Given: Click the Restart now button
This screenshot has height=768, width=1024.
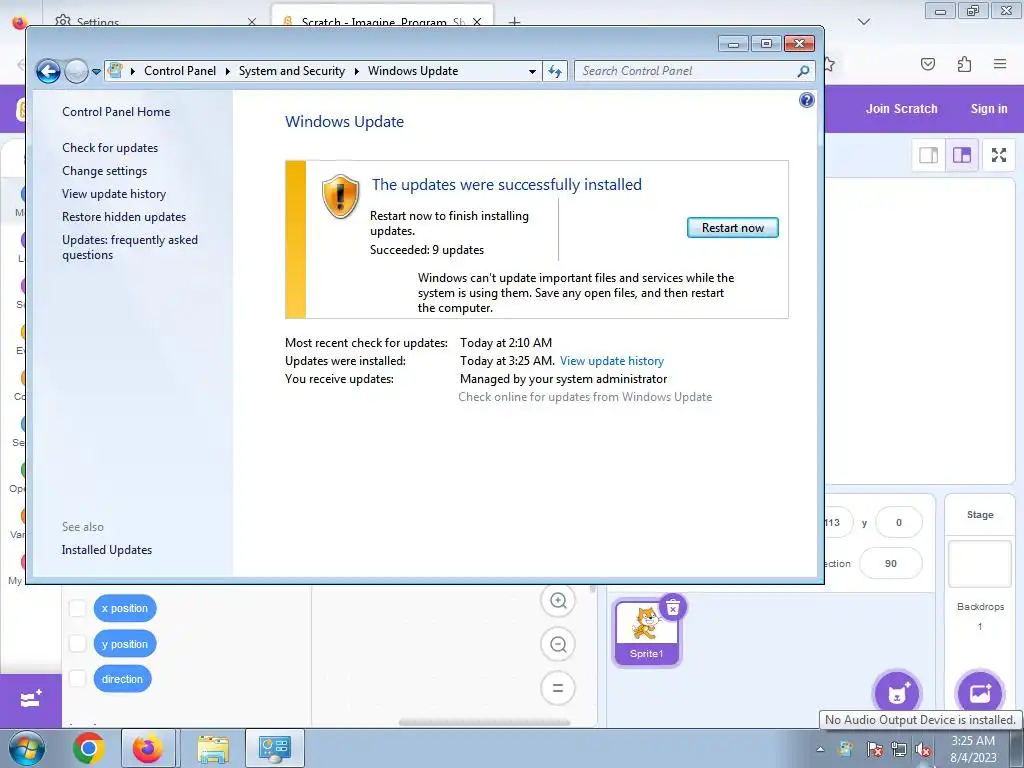Looking at the screenshot, I should coord(732,228).
